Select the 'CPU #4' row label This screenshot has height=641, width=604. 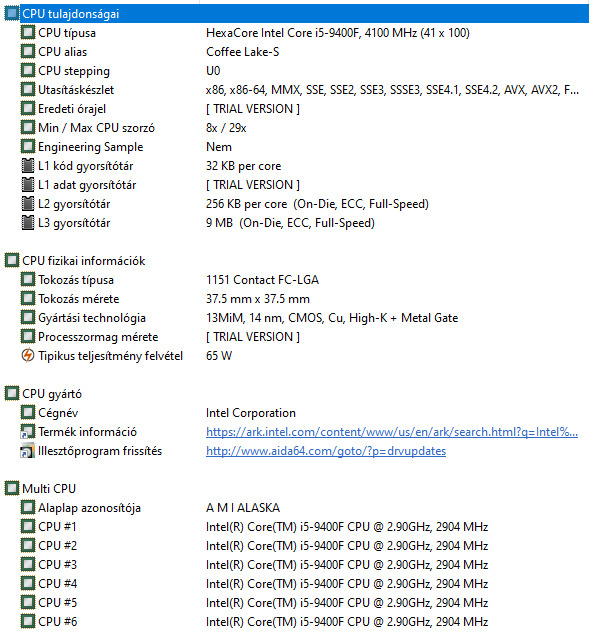(57, 584)
